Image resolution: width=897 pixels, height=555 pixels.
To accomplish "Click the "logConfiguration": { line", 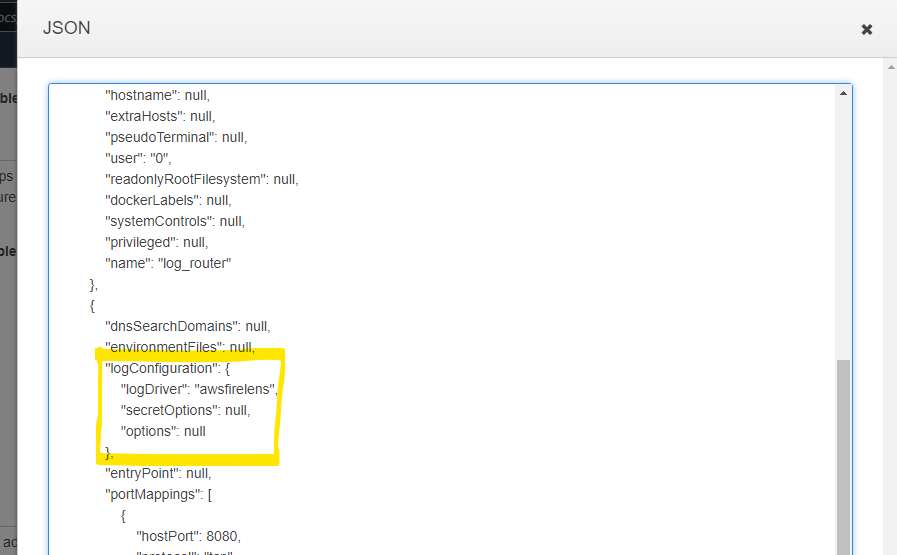I will point(168,368).
